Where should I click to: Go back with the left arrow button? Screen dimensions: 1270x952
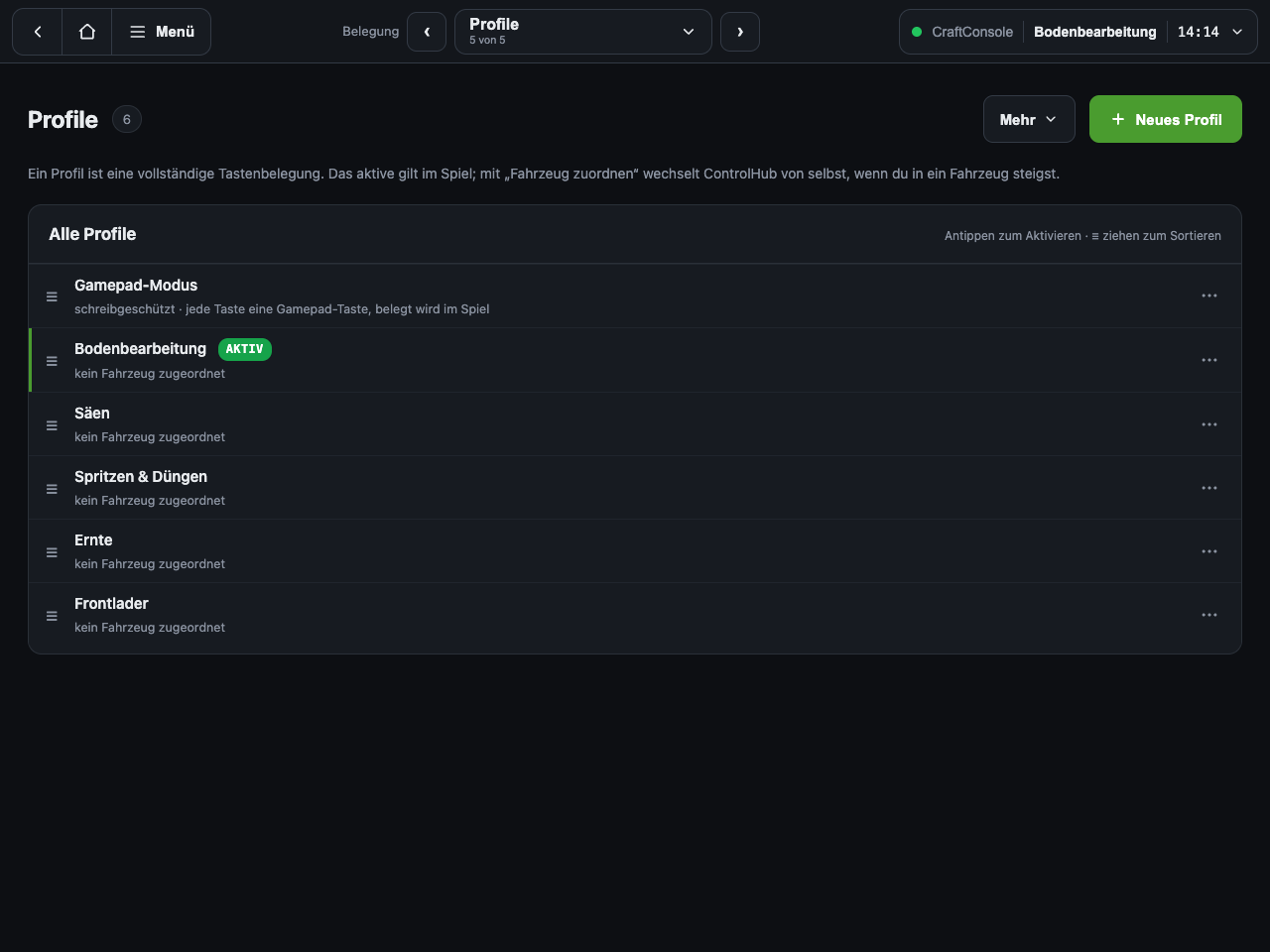(x=38, y=32)
